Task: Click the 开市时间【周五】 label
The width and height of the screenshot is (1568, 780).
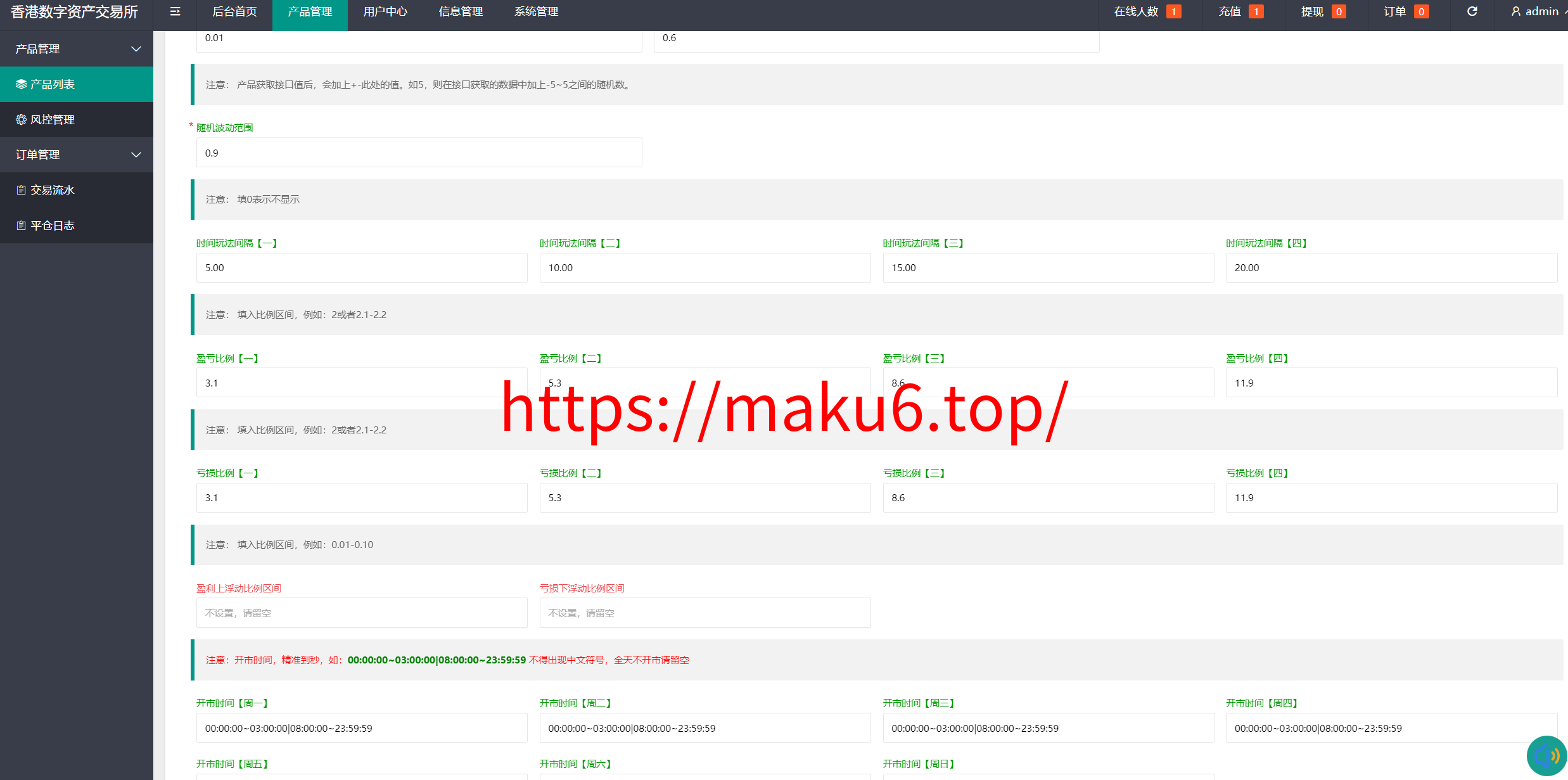Action: [x=233, y=764]
